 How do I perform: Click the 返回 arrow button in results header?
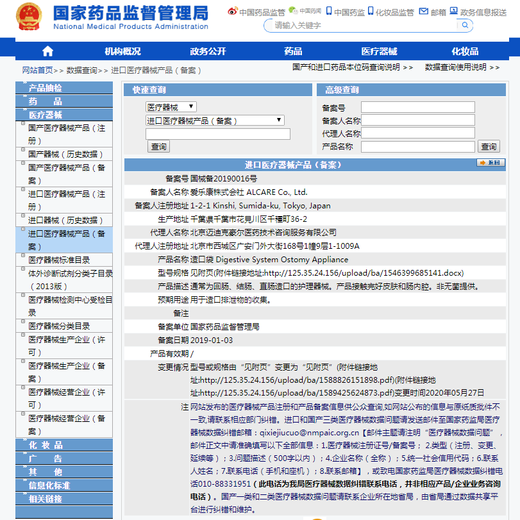tap(491, 163)
